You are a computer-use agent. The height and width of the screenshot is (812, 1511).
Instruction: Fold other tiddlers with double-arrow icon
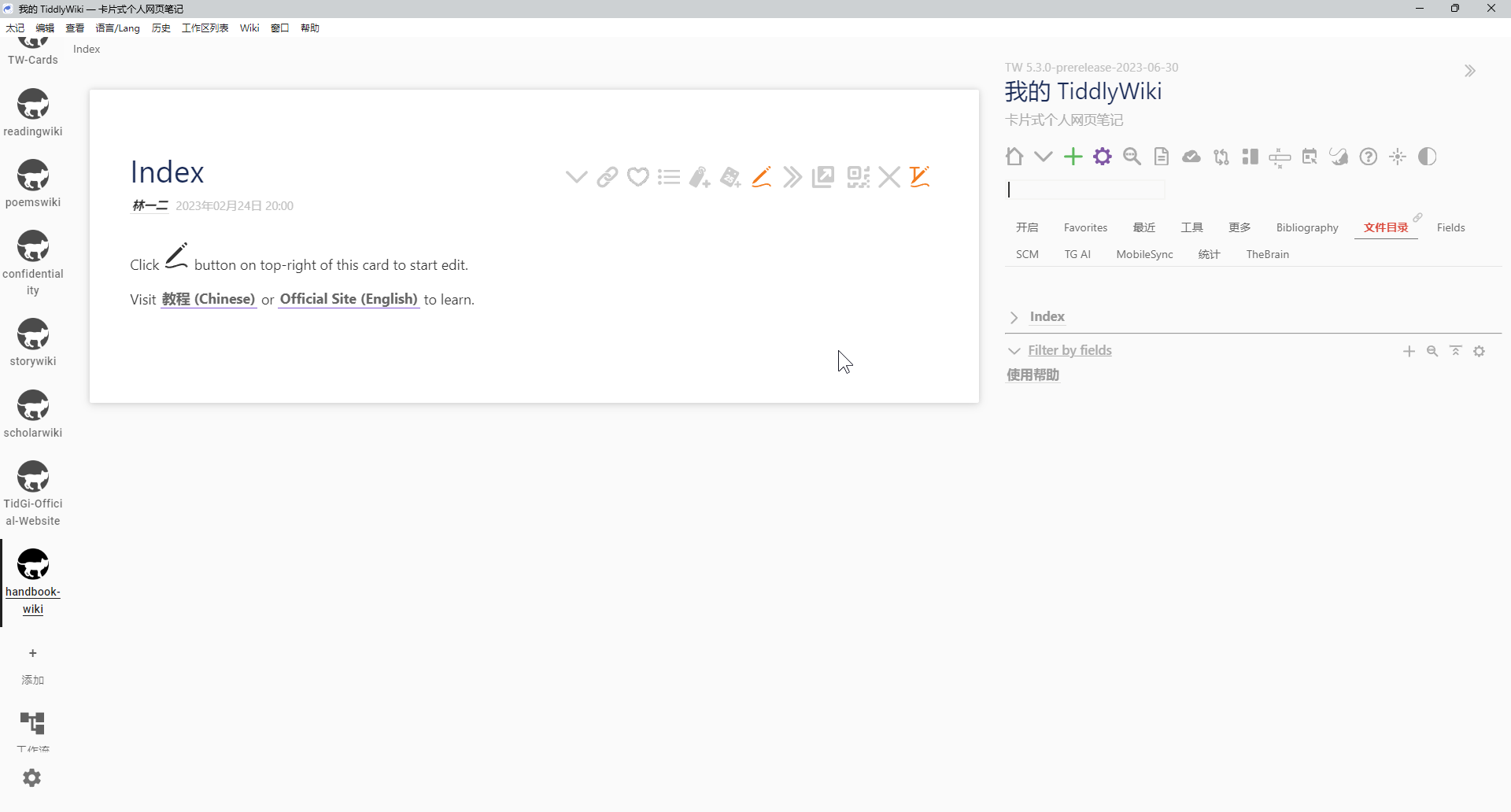[792, 177]
